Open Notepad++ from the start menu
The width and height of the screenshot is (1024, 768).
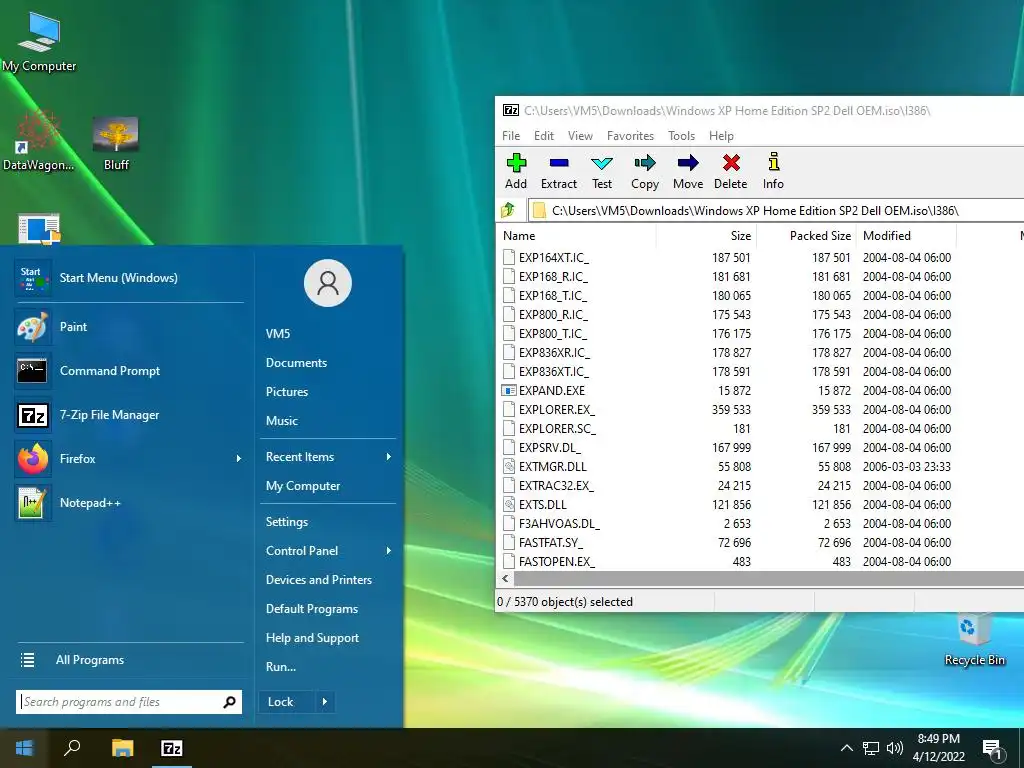(129, 503)
